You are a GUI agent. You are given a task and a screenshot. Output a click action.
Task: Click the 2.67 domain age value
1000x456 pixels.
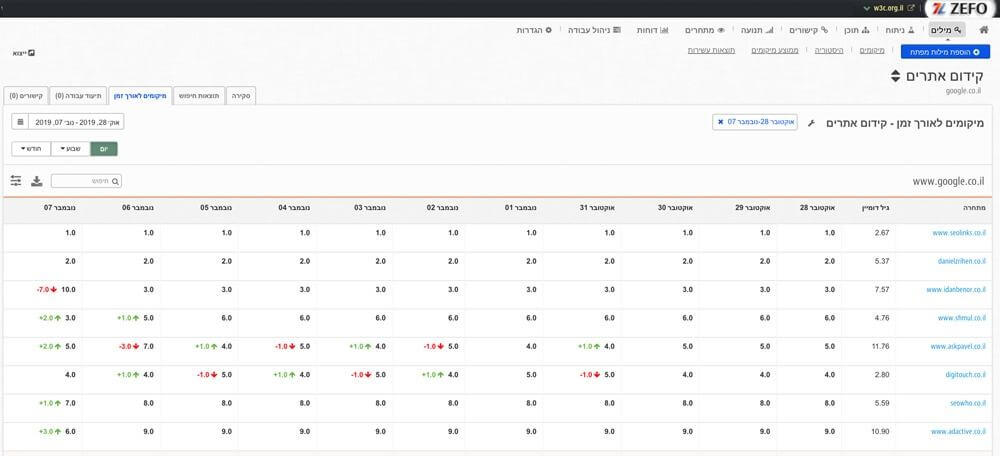(x=882, y=233)
